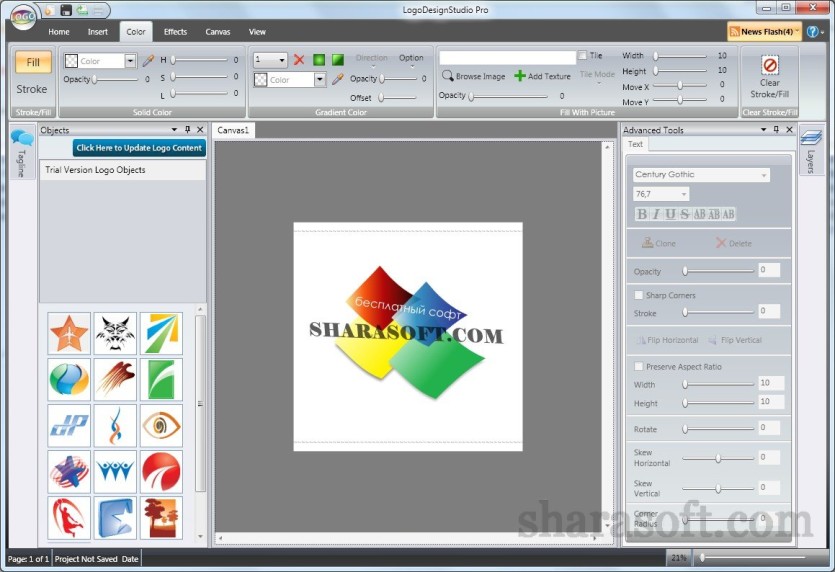Pin the Objects panel
Image resolution: width=835 pixels, height=572 pixels.
(x=187, y=129)
